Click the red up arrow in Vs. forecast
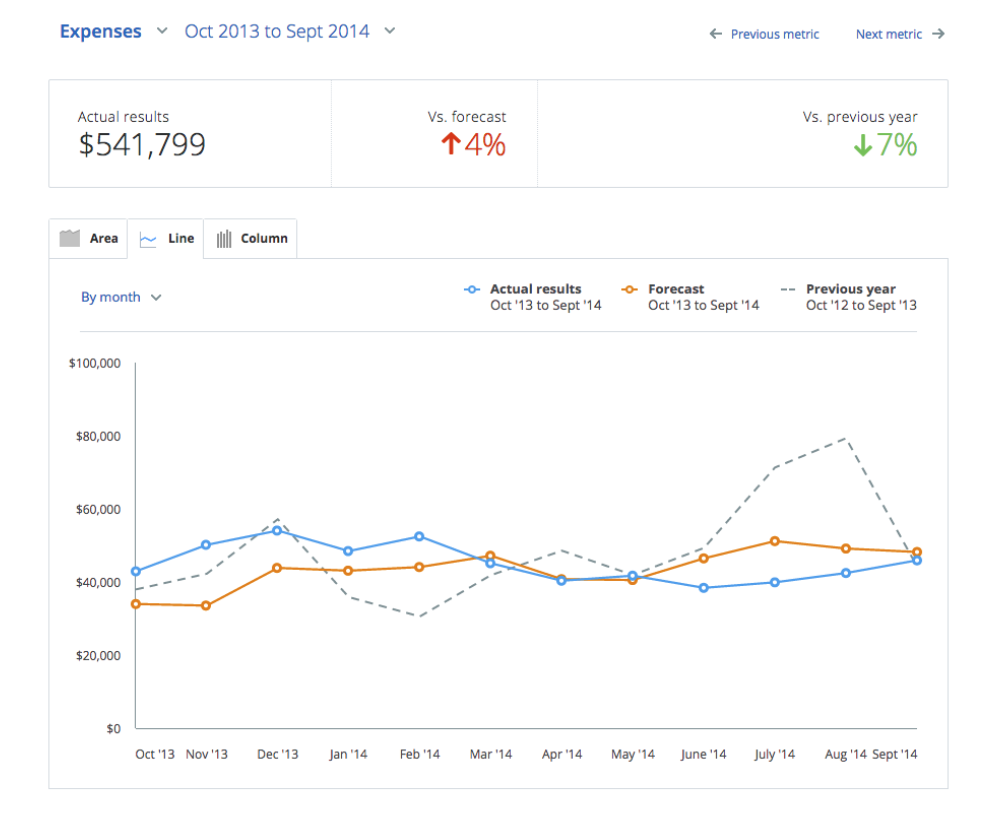 pyautogui.click(x=450, y=145)
